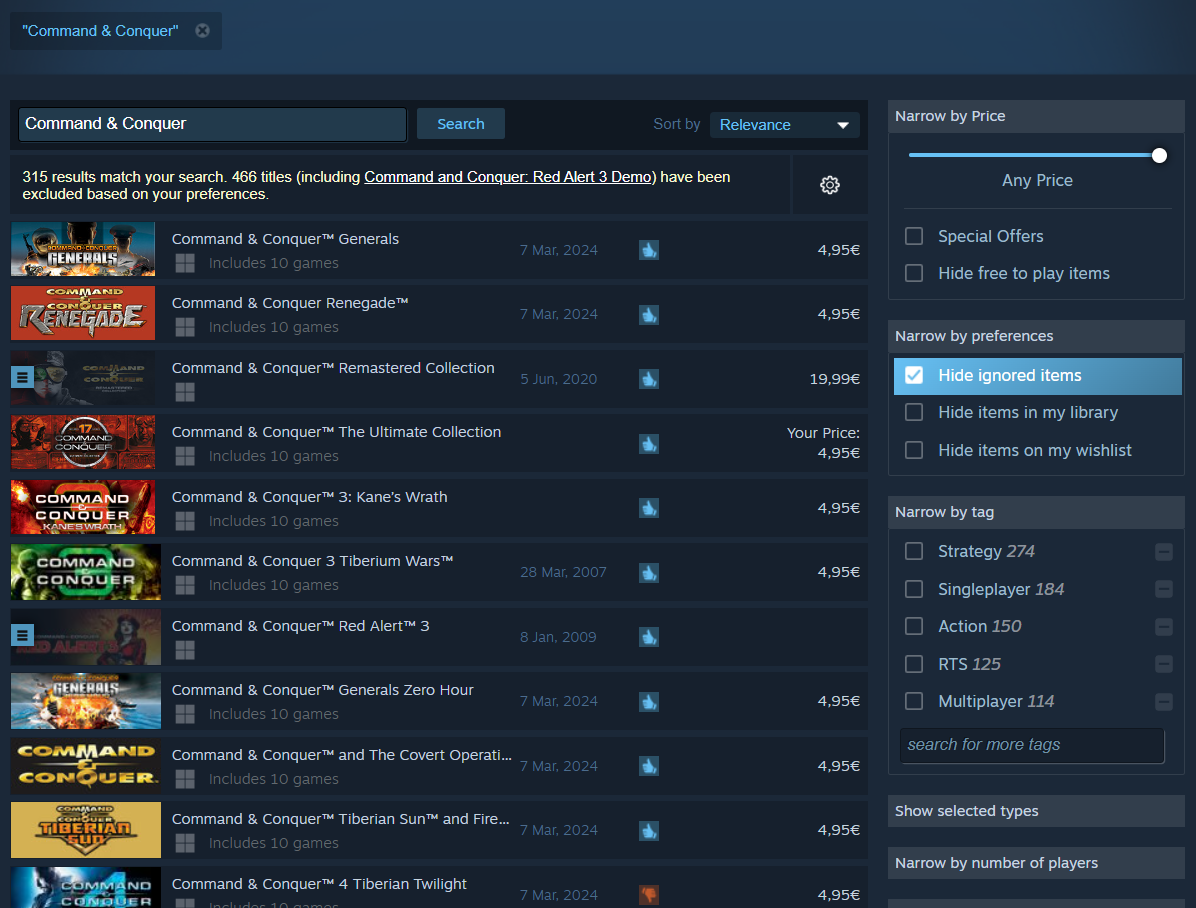Screen dimensions: 1196x908
Task: Click thumbs-up icon for The Ultimate Collection
Action: [x=649, y=444]
